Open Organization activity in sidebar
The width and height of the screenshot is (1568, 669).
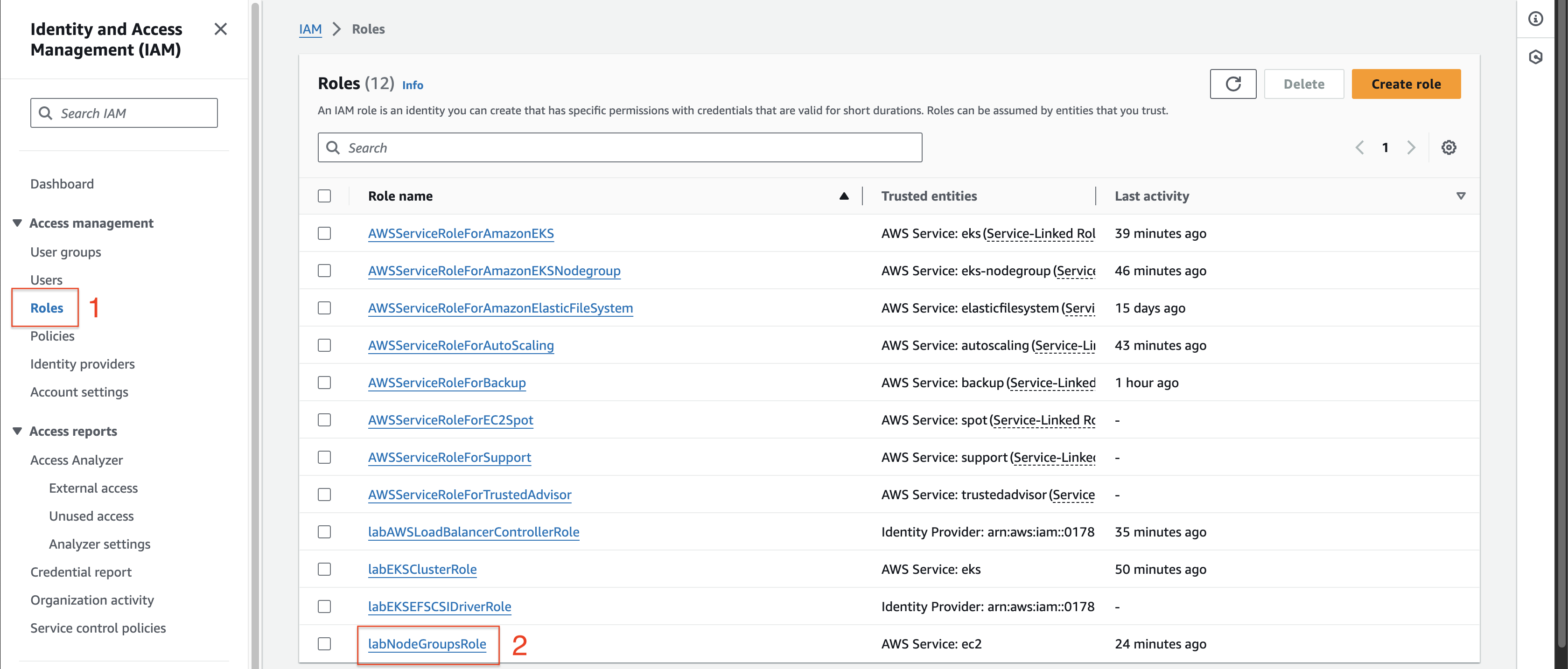point(92,600)
